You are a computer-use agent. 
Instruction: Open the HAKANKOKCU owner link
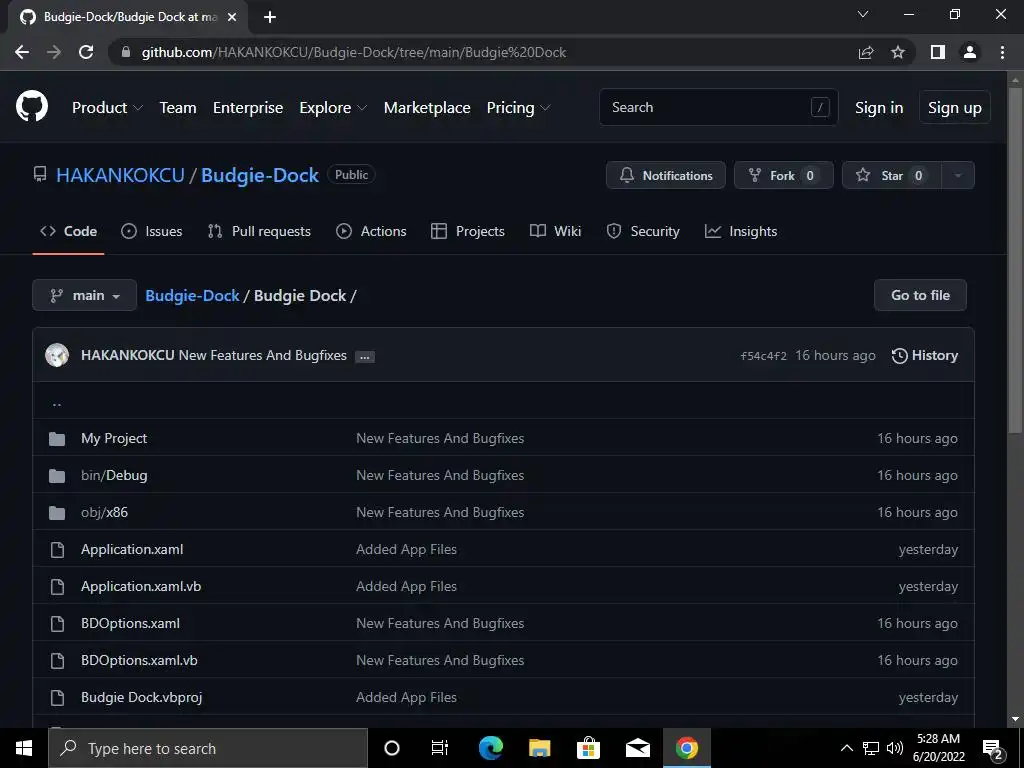click(x=120, y=175)
